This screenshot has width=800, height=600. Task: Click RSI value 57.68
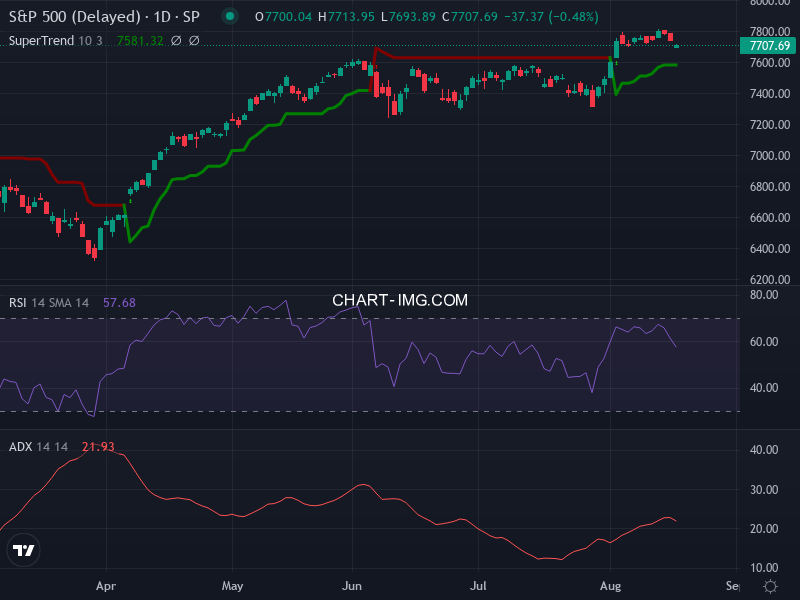(x=119, y=303)
